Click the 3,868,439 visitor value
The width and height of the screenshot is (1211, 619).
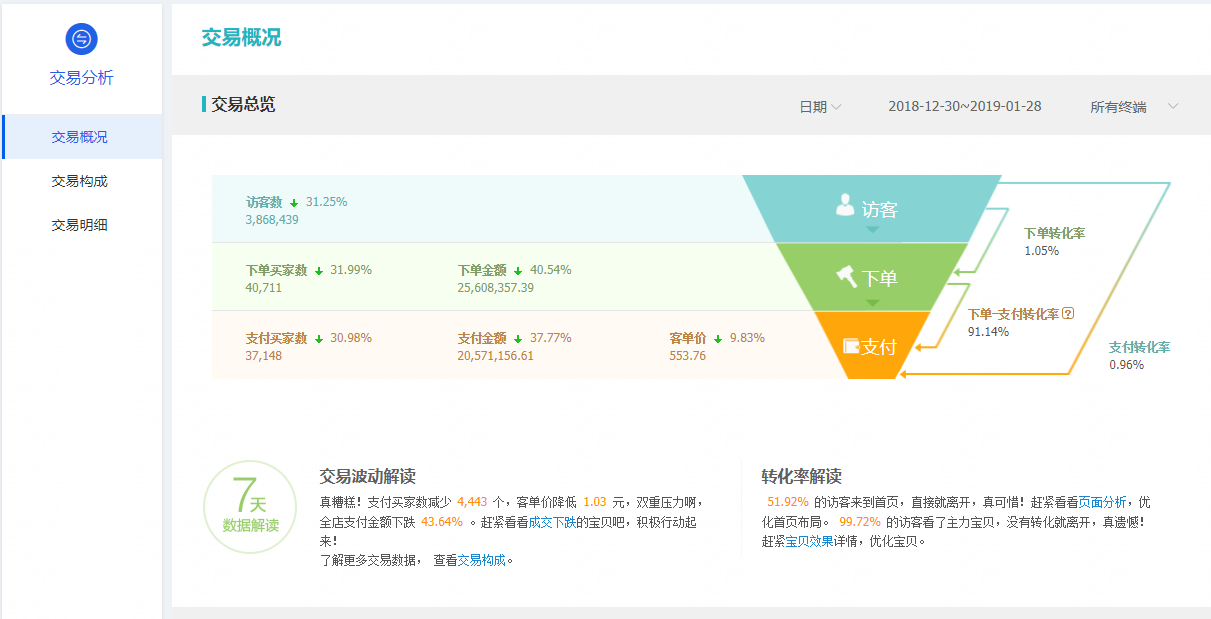pyautogui.click(x=272, y=219)
